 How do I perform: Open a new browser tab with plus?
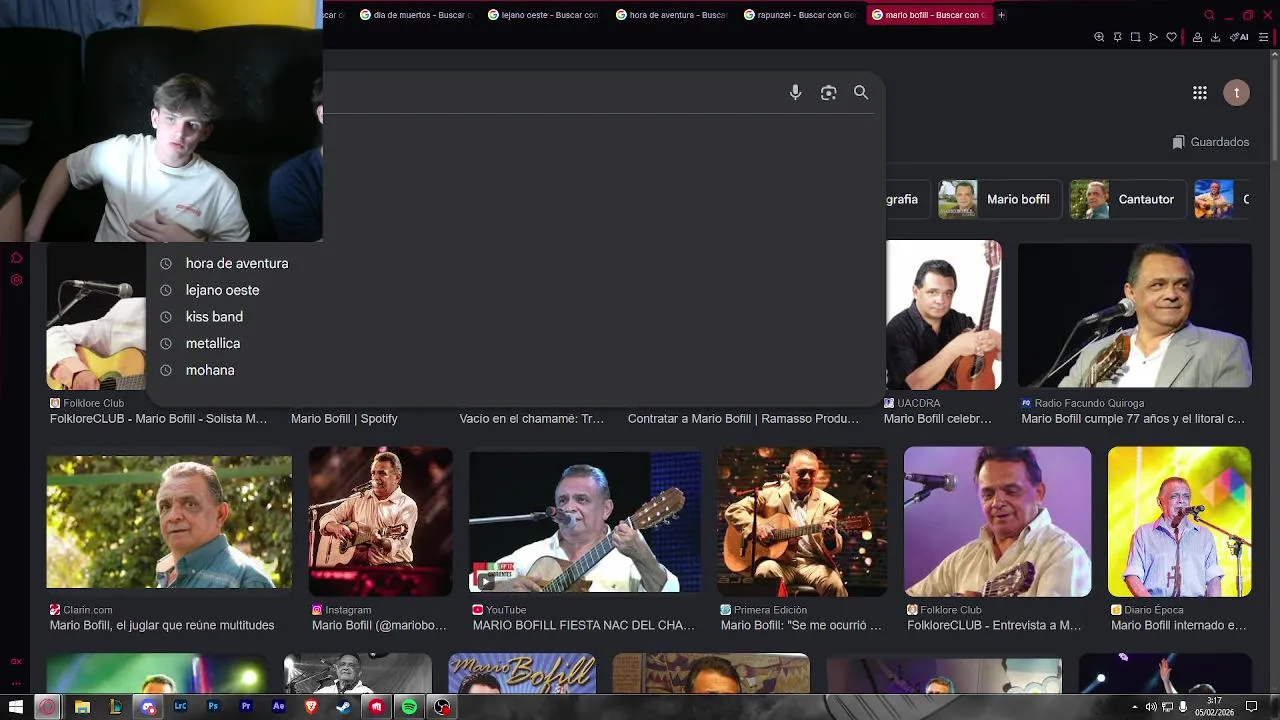pos(1001,15)
